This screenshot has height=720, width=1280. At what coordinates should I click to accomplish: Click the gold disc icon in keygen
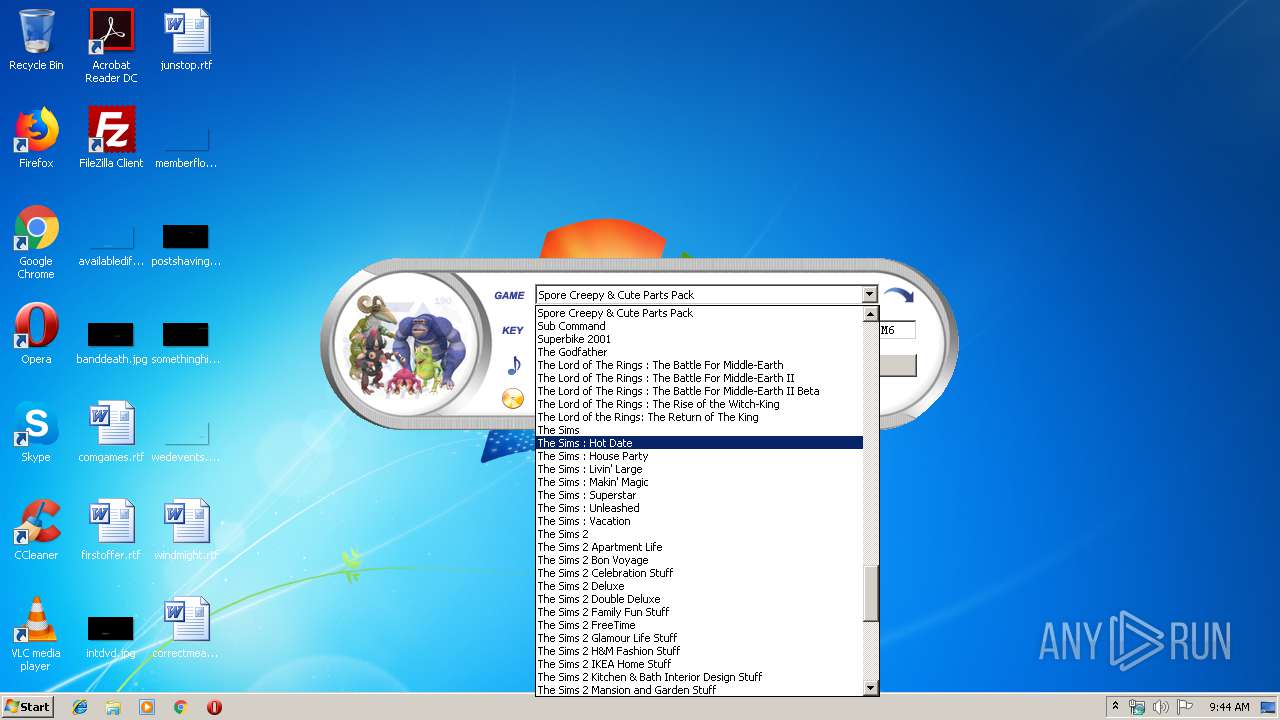(x=513, y=399)
